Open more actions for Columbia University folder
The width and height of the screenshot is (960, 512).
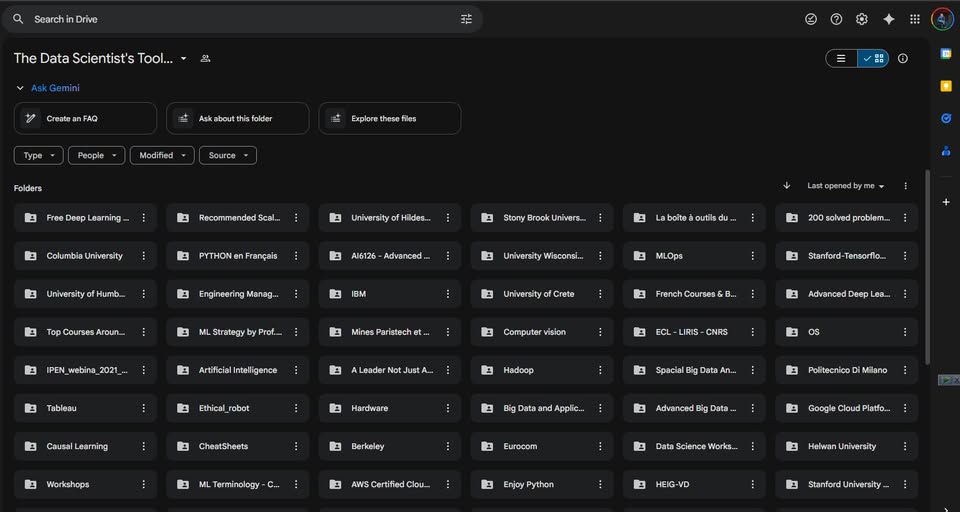144,256
